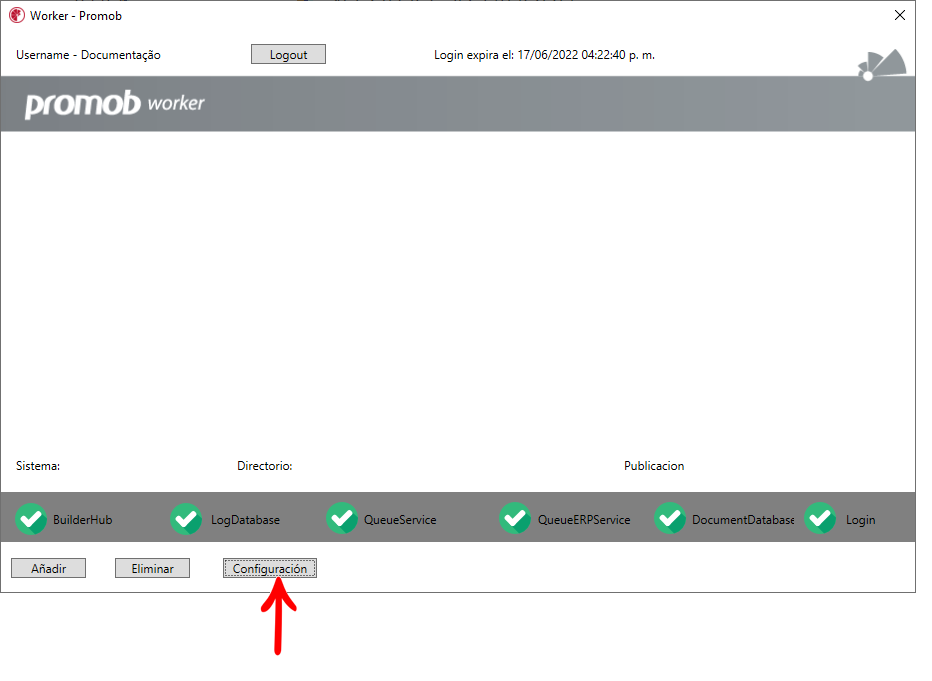Click the Eliminar button
Image resolution: width=932 pixels, height=681 pixels.
[x=152, y=568]
